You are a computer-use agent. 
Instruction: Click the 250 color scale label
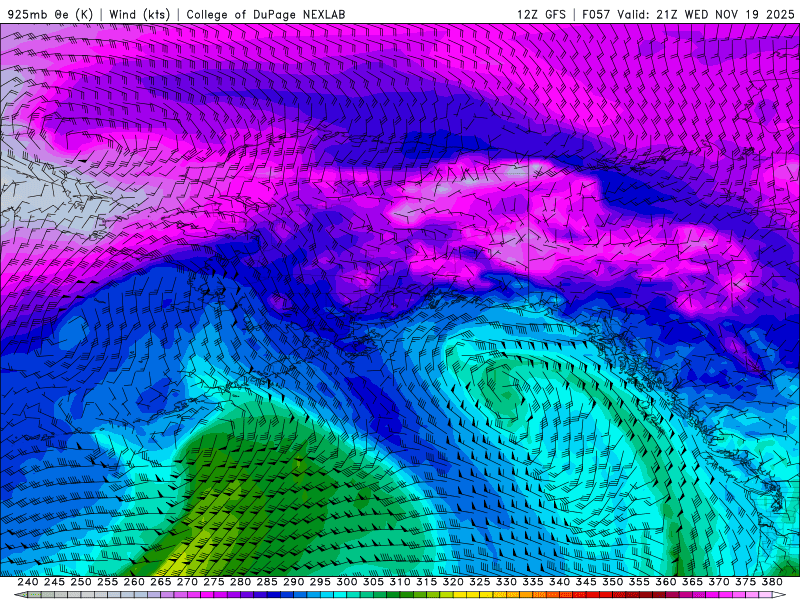(x=81, y=582)
